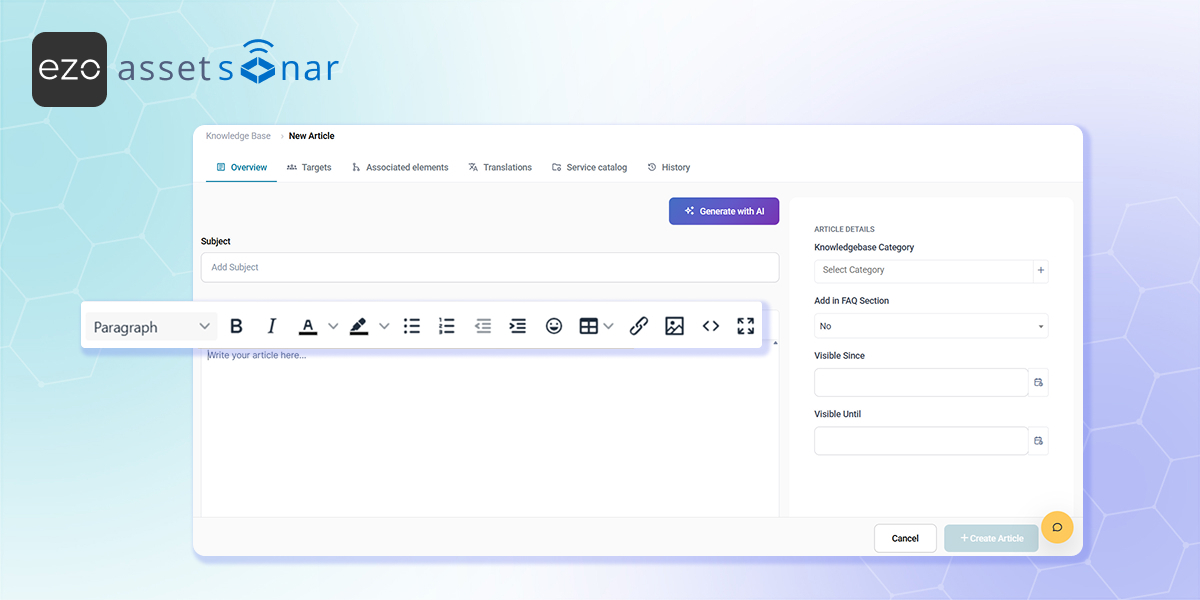Insert an image into the article
The height and width of the screenshot is (600, 1200).
coord(675,326)
